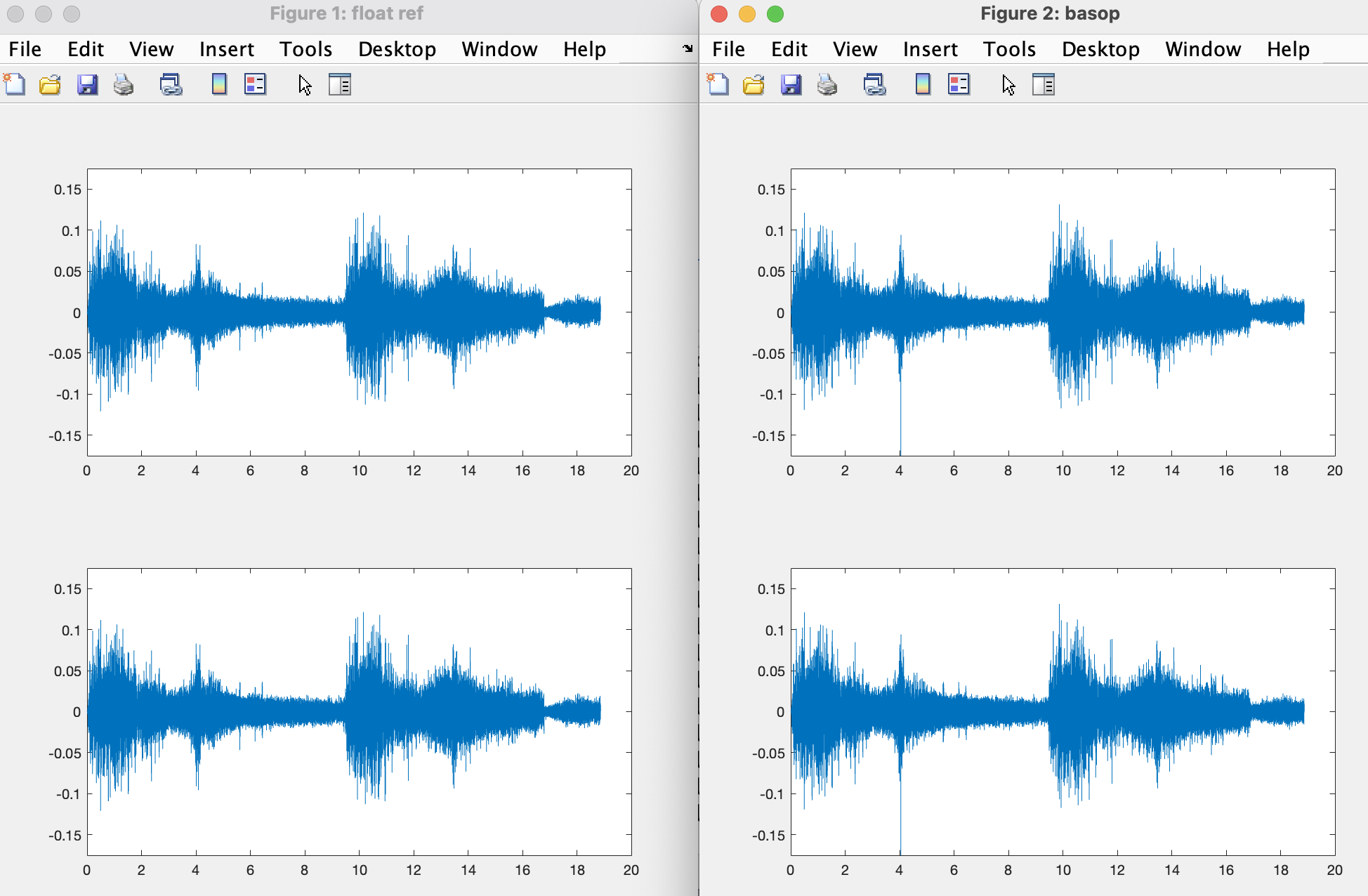Open the File menu of Figure 1
This screenshot has height=896, width=1368.
pyautogui.click(x=25, y=49)
